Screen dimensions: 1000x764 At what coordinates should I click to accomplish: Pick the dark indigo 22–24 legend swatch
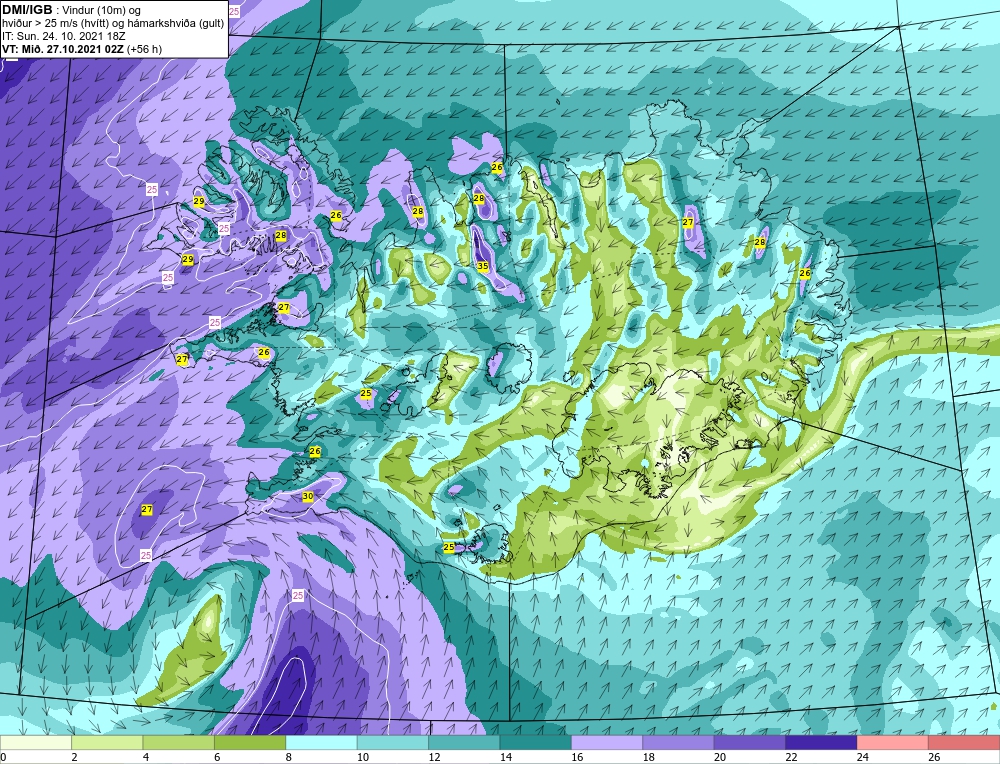coord(821,743)
